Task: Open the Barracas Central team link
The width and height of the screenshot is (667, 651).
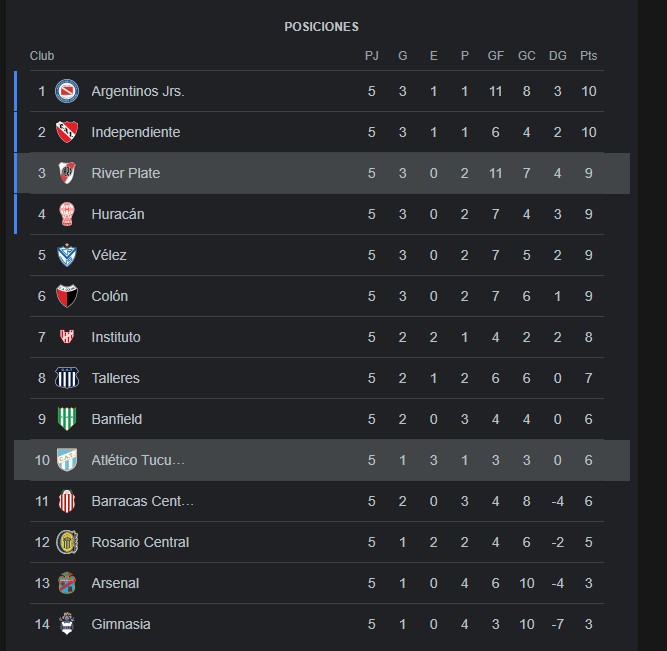Action: tap(143, 501)
